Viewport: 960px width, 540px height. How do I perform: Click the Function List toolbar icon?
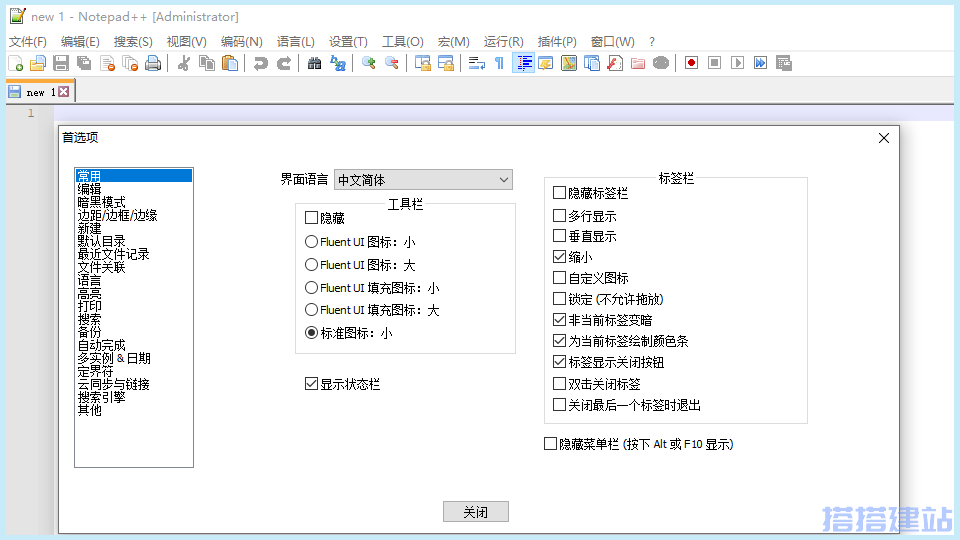615,63
